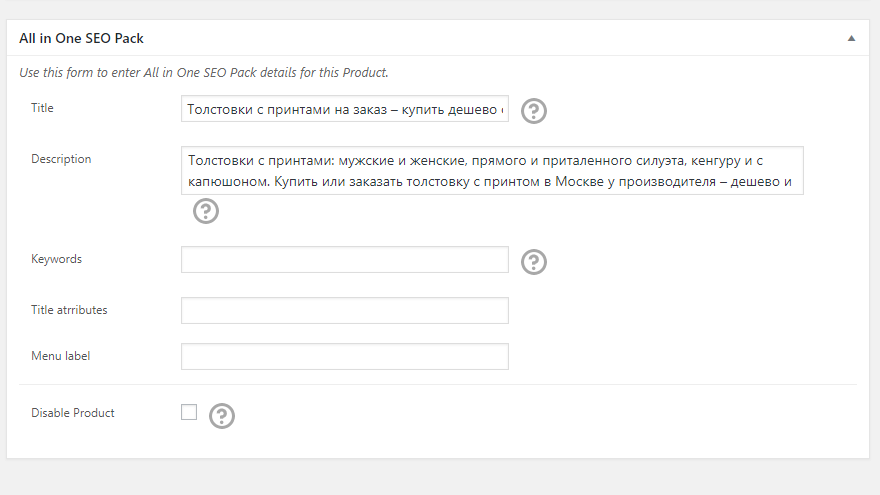This screenshot has width=880, height=495.
Task: Focus the SEO Title input field
Action: tap(344, 109)
